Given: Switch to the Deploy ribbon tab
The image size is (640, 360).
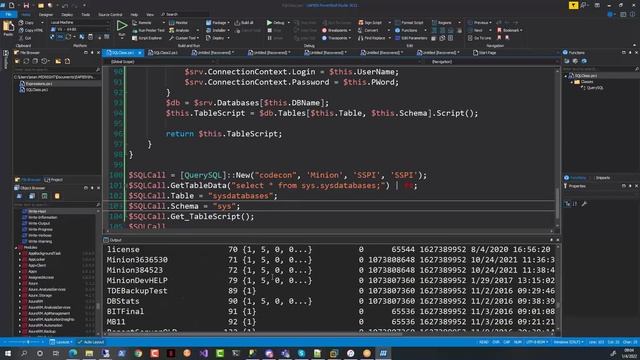Looking at the screenshot, I should pos(67,14).
